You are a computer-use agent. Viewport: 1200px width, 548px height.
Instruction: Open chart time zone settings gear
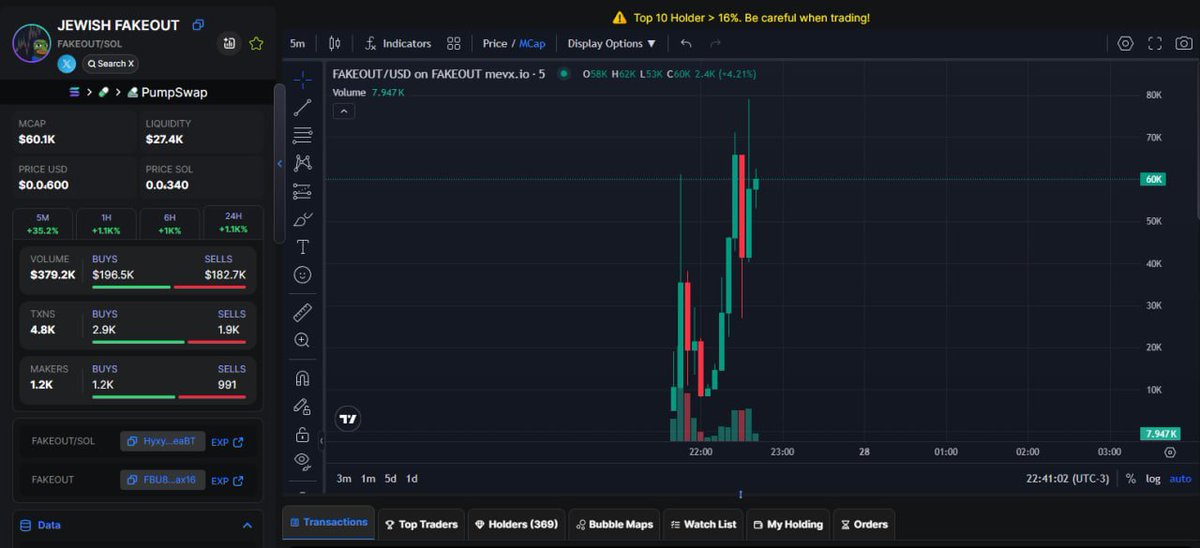(x=1170, y=452)
